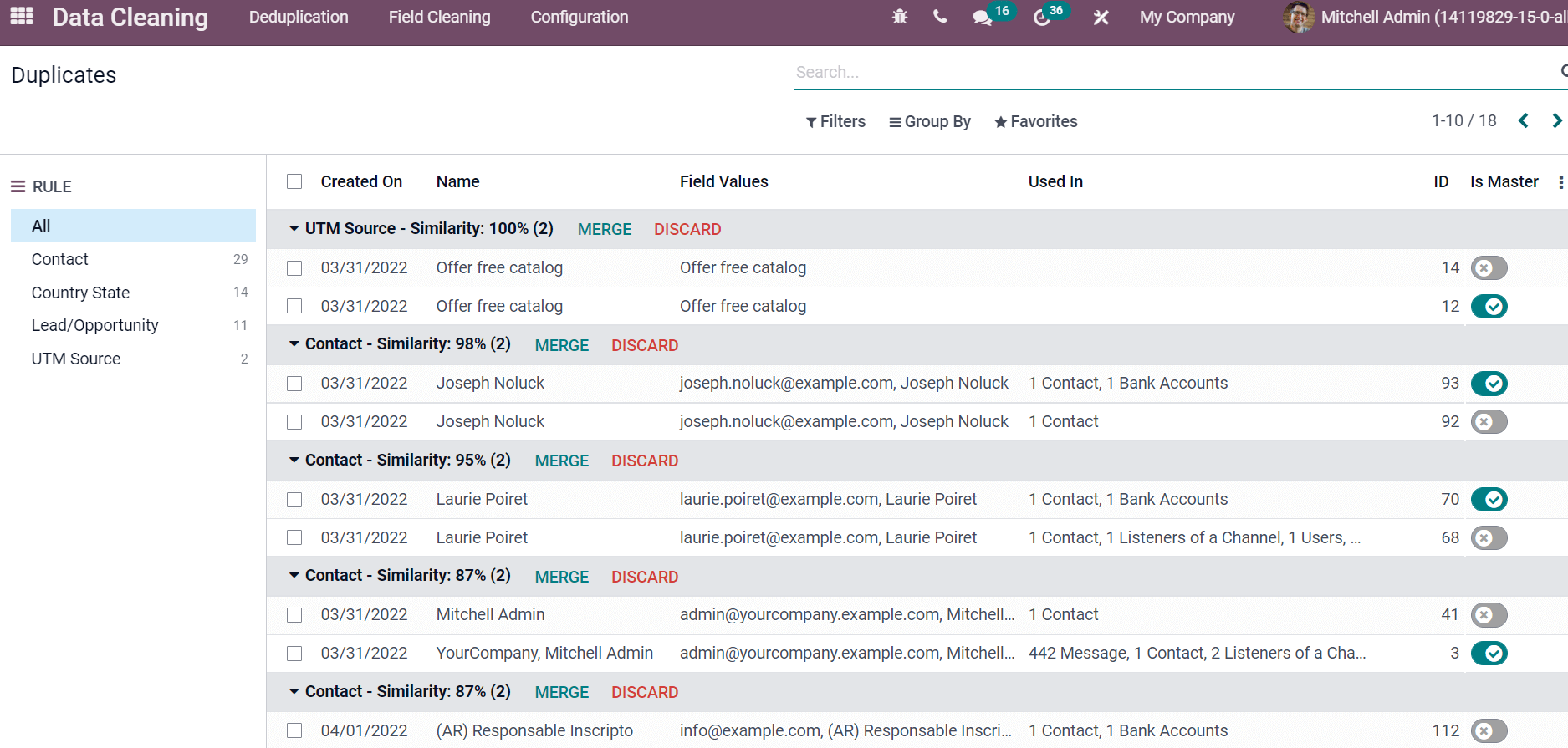Click the search magnifier icon

click(1563, 71)
